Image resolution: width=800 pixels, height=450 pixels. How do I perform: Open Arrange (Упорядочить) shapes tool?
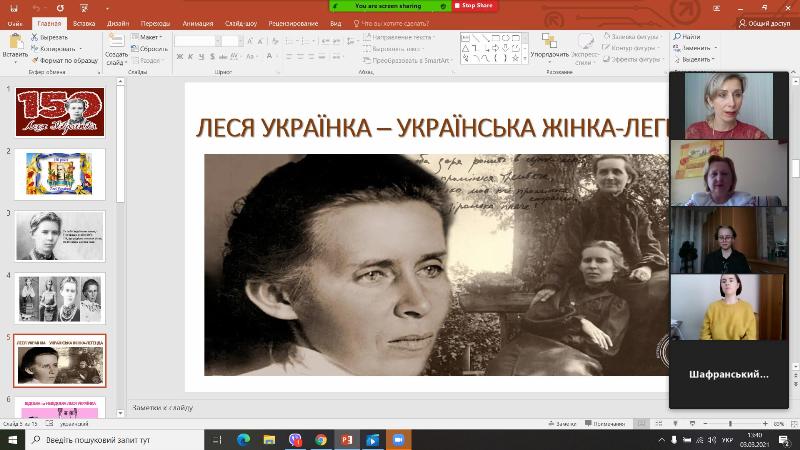pos(549,42)
